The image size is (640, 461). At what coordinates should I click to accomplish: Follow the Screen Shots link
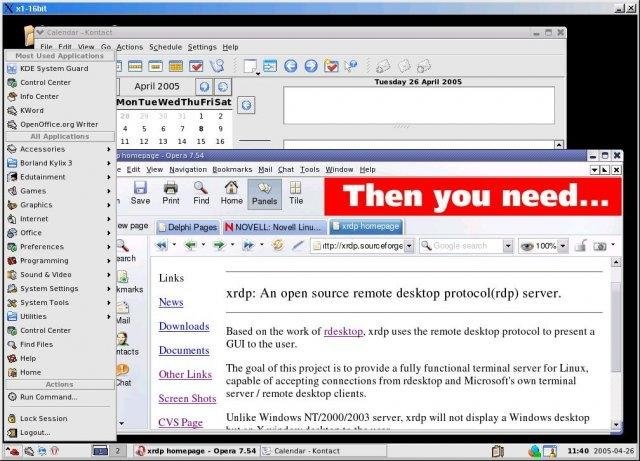click(x=187, y=399)
